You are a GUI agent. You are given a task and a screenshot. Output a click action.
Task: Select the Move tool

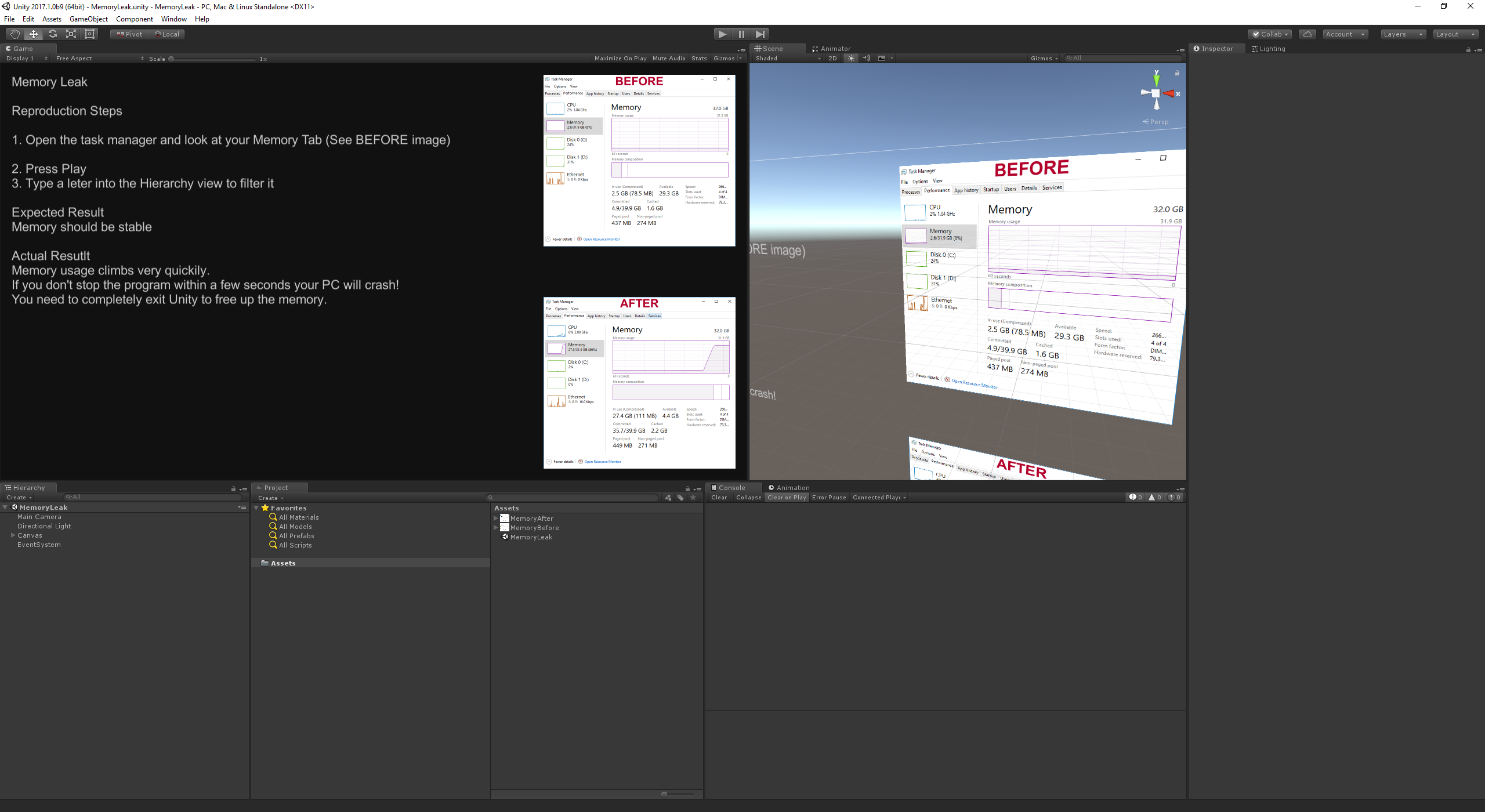coord(34,34)
